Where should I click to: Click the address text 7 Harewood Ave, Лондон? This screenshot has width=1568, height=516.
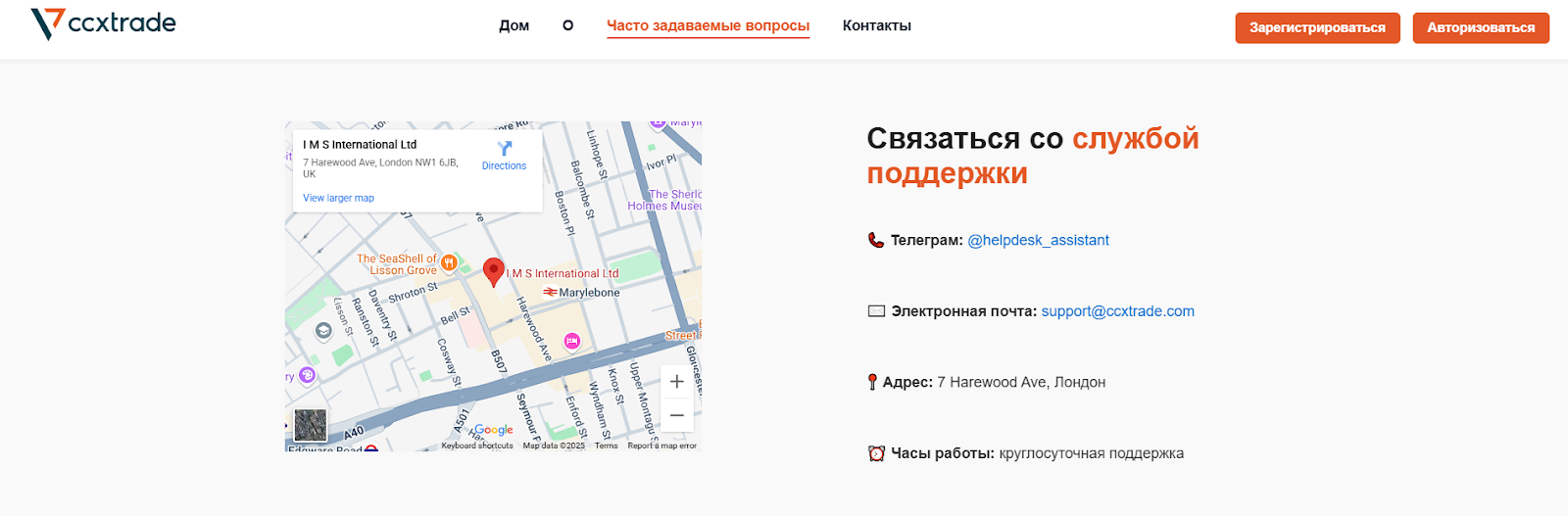[x=1021, y=382]
